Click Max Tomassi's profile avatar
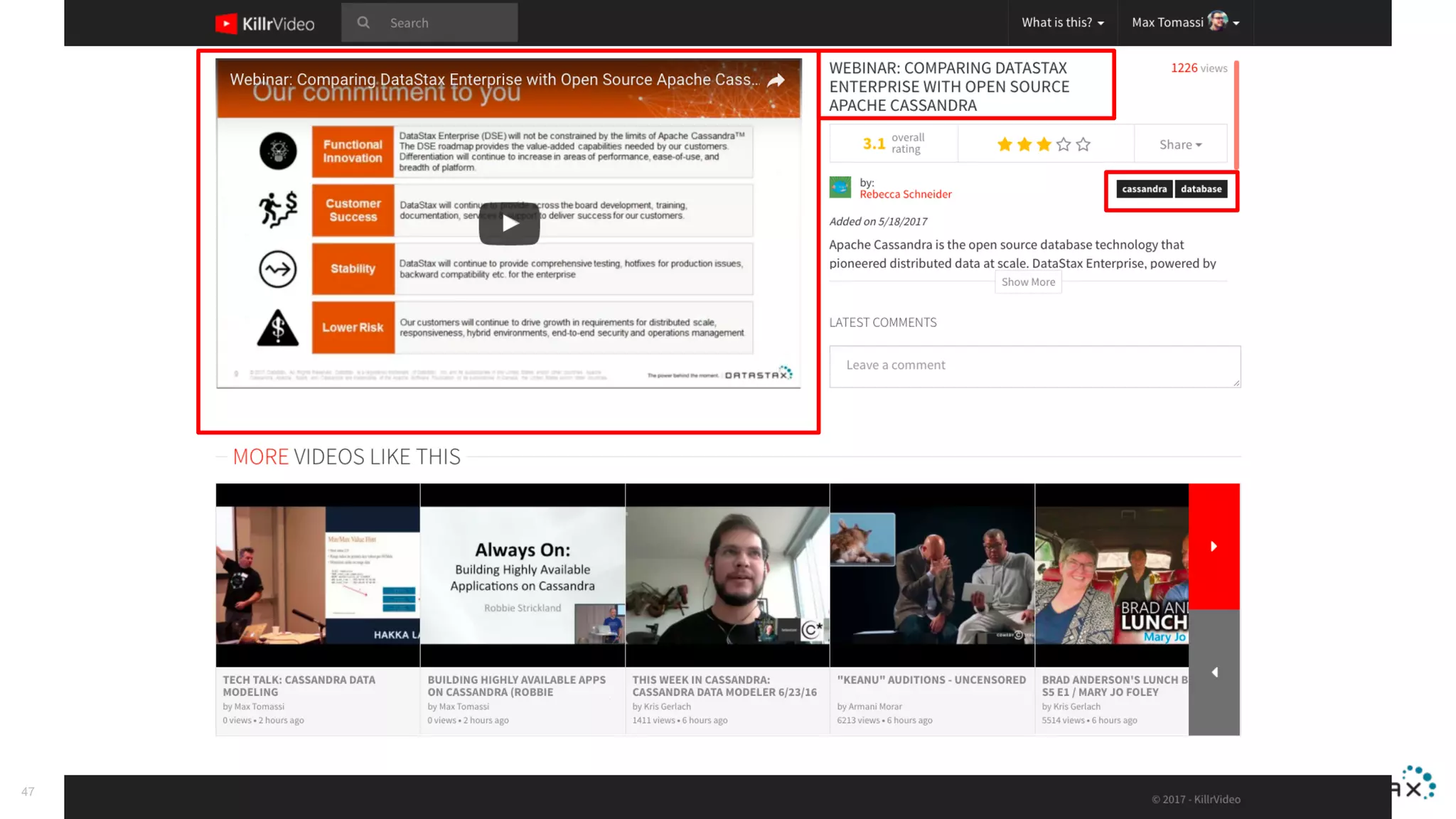 point(1217,21)
